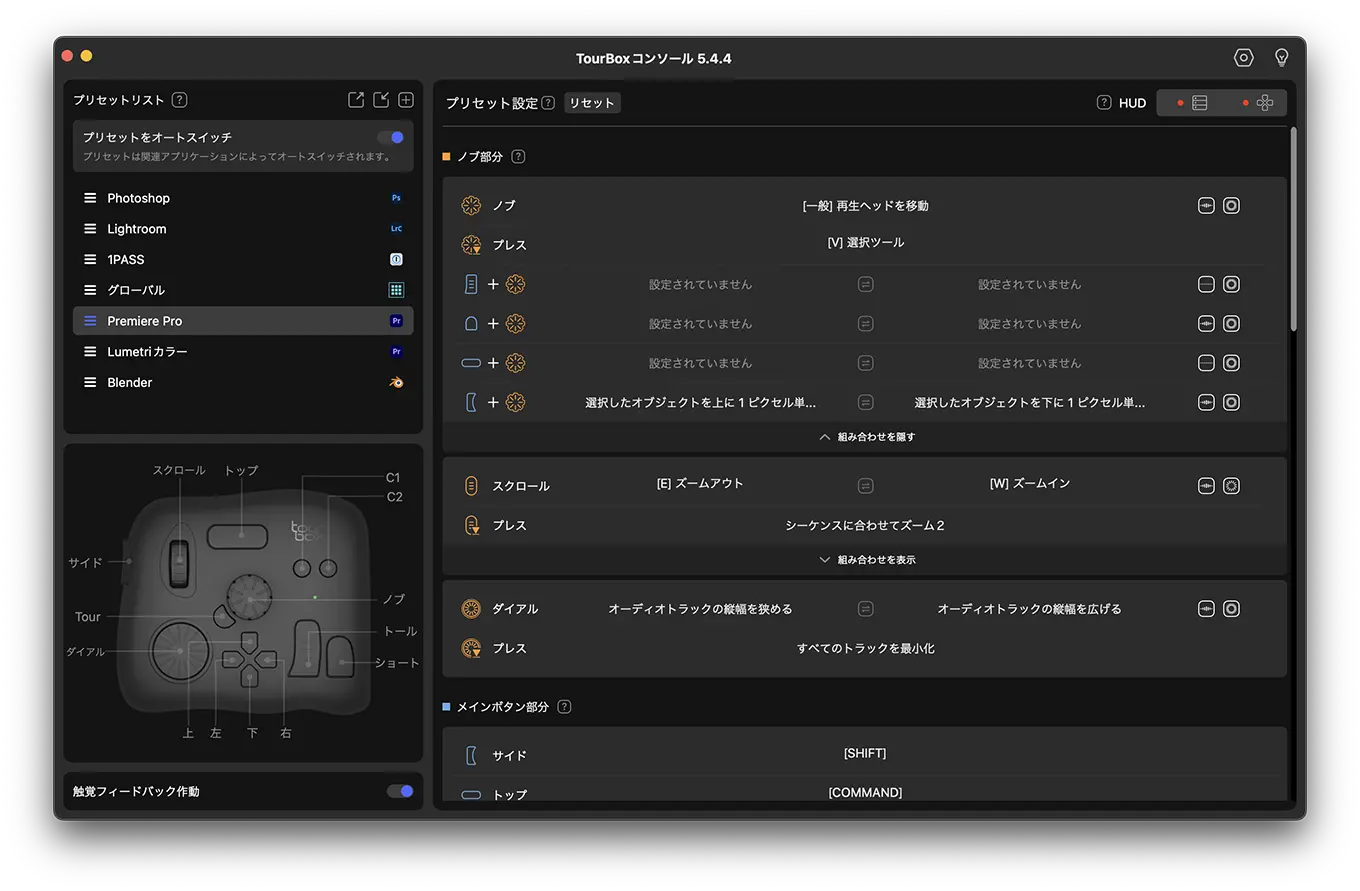Click speed icon in the スクロール row
1360x891 pixels.
coord(1231,486)
